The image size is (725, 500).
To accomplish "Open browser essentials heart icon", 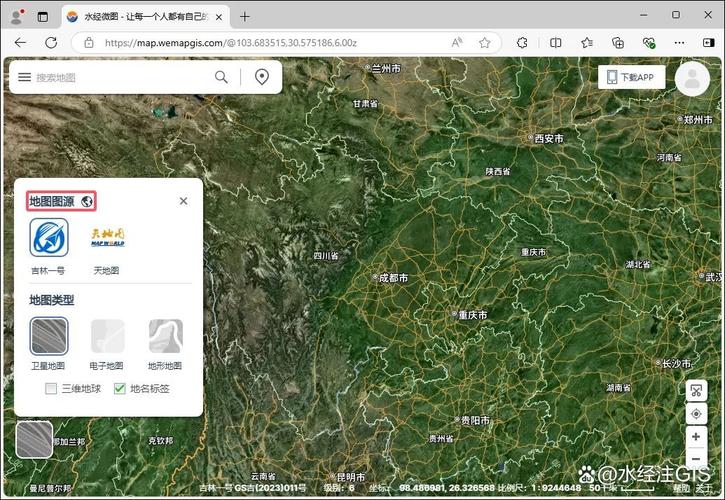I will tap(649, 43).
